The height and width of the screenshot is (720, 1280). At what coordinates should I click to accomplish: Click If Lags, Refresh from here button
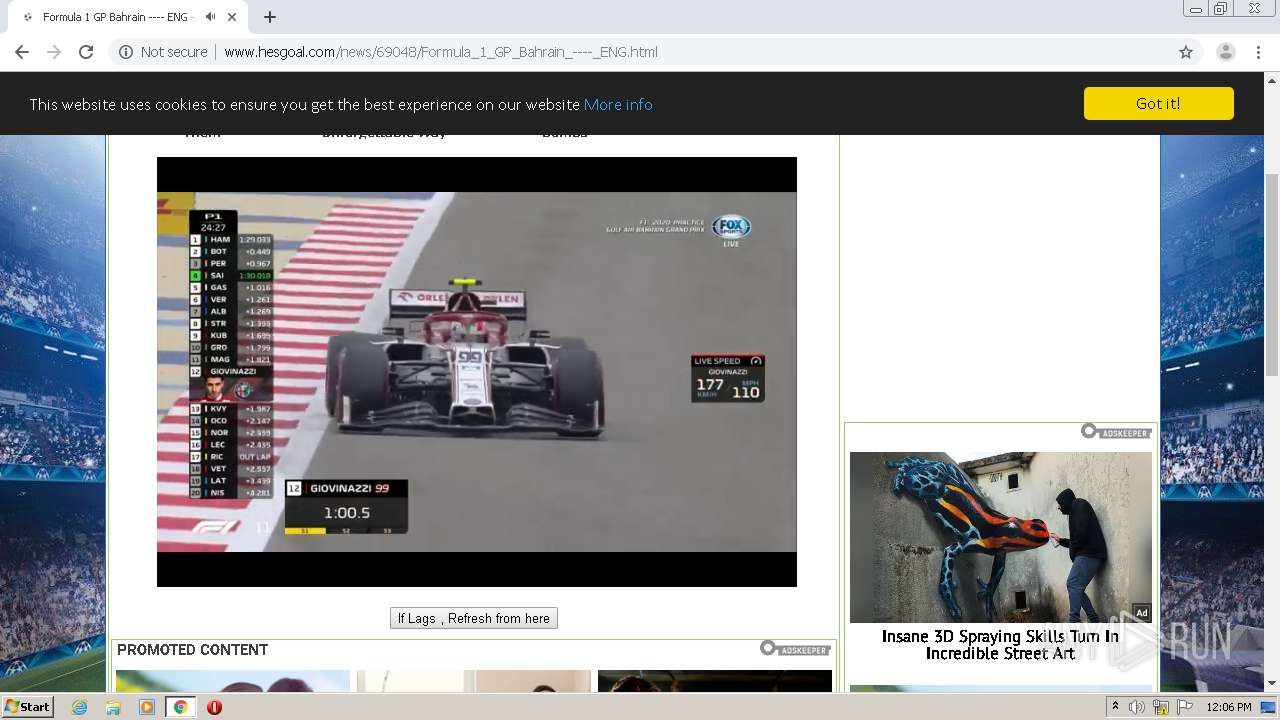tap(474, 618)
